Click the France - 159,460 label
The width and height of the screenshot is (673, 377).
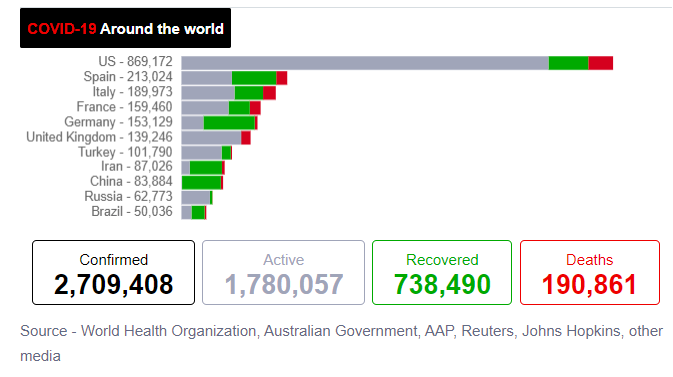[124, 107]
